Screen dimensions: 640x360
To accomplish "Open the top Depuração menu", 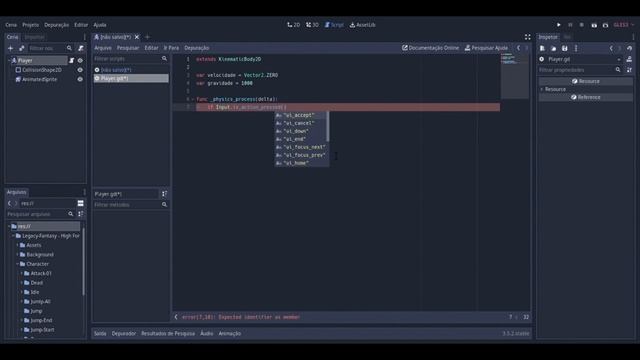I will coord(57,25).
